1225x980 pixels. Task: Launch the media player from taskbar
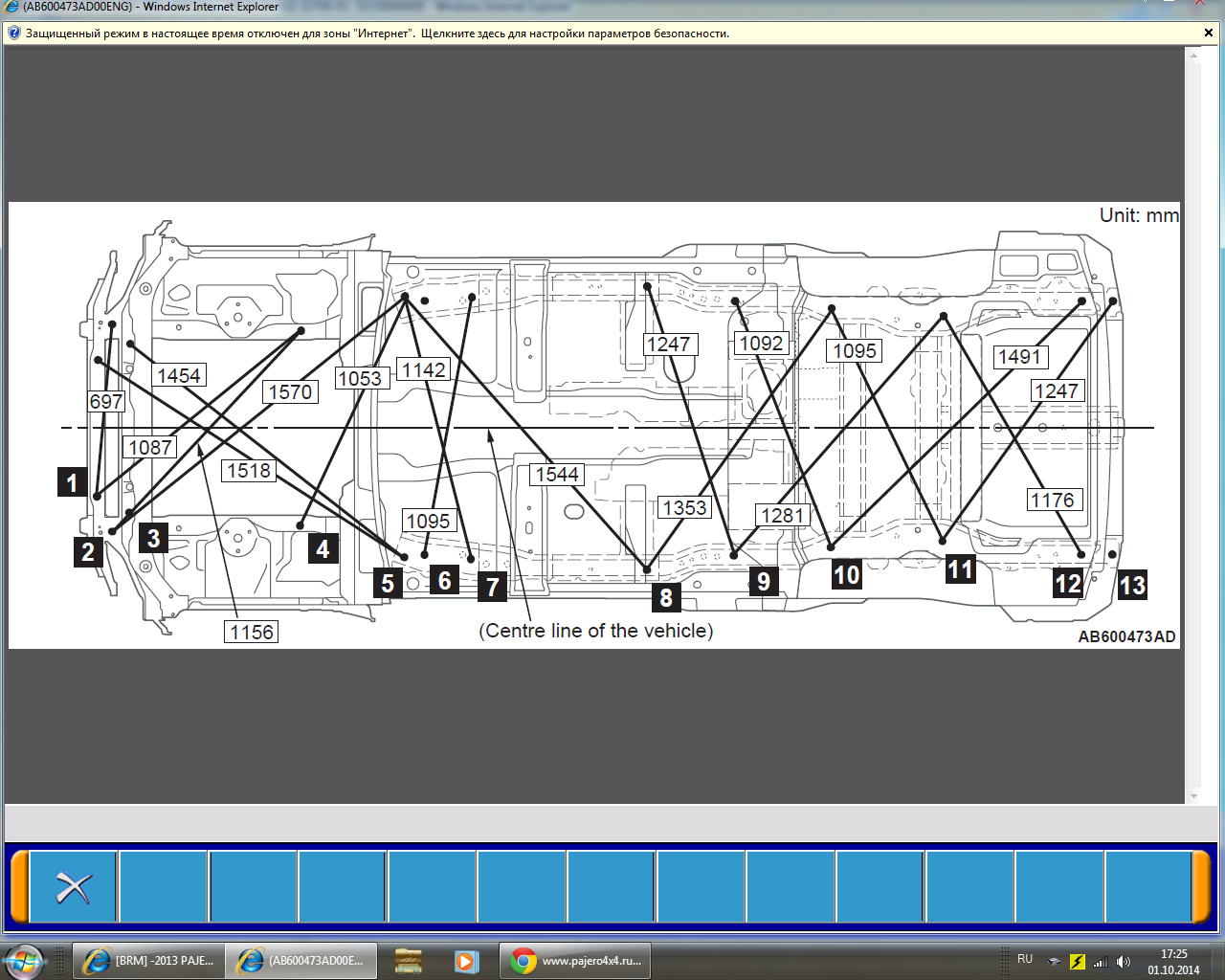pos(465,961)
